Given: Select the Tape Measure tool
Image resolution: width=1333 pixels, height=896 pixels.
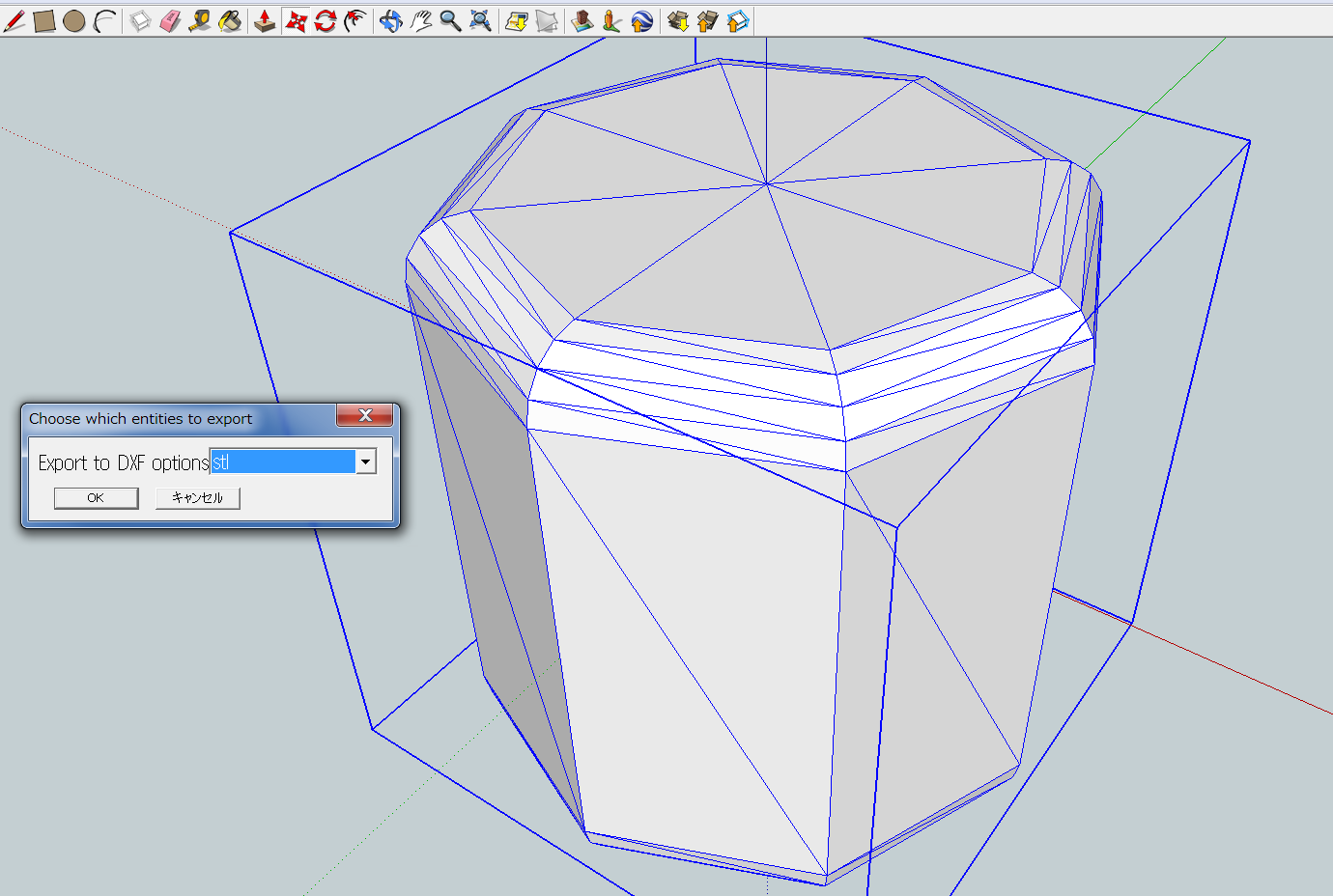Looking at the screenshot, I should click(x=201, y=19).
